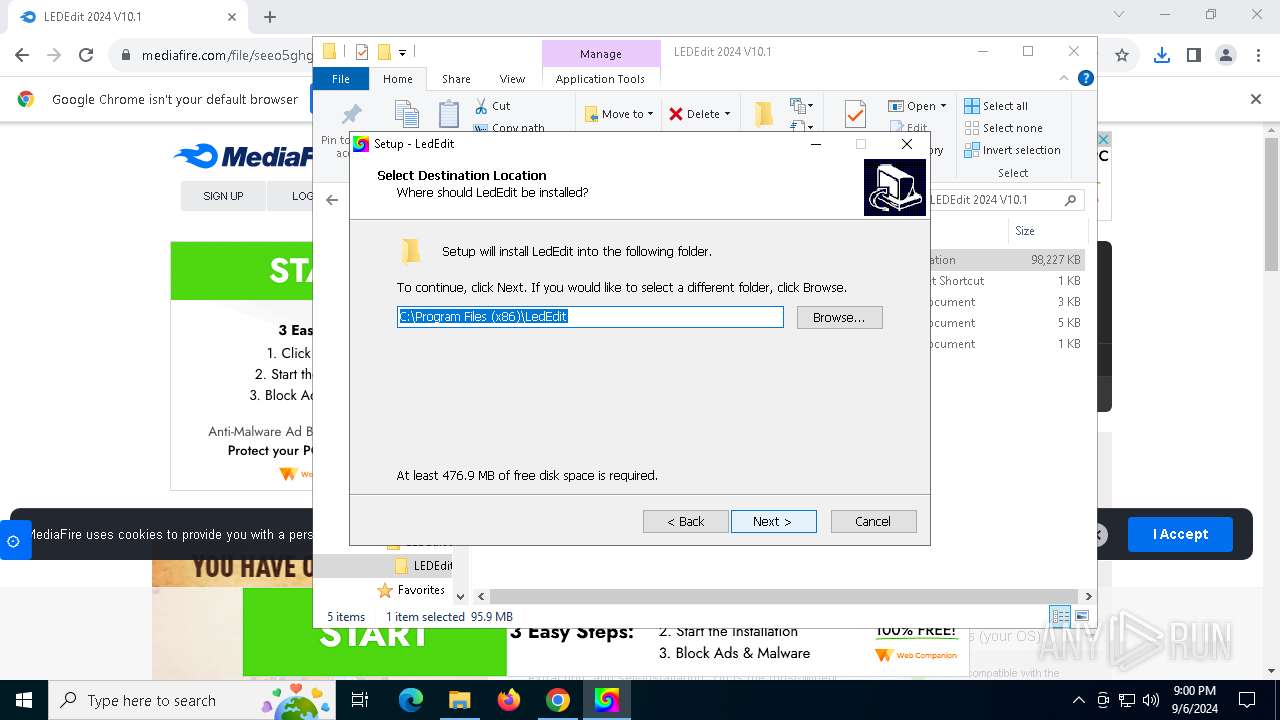Click SIGN UP on MediaFire page

[x=223, y=196]
